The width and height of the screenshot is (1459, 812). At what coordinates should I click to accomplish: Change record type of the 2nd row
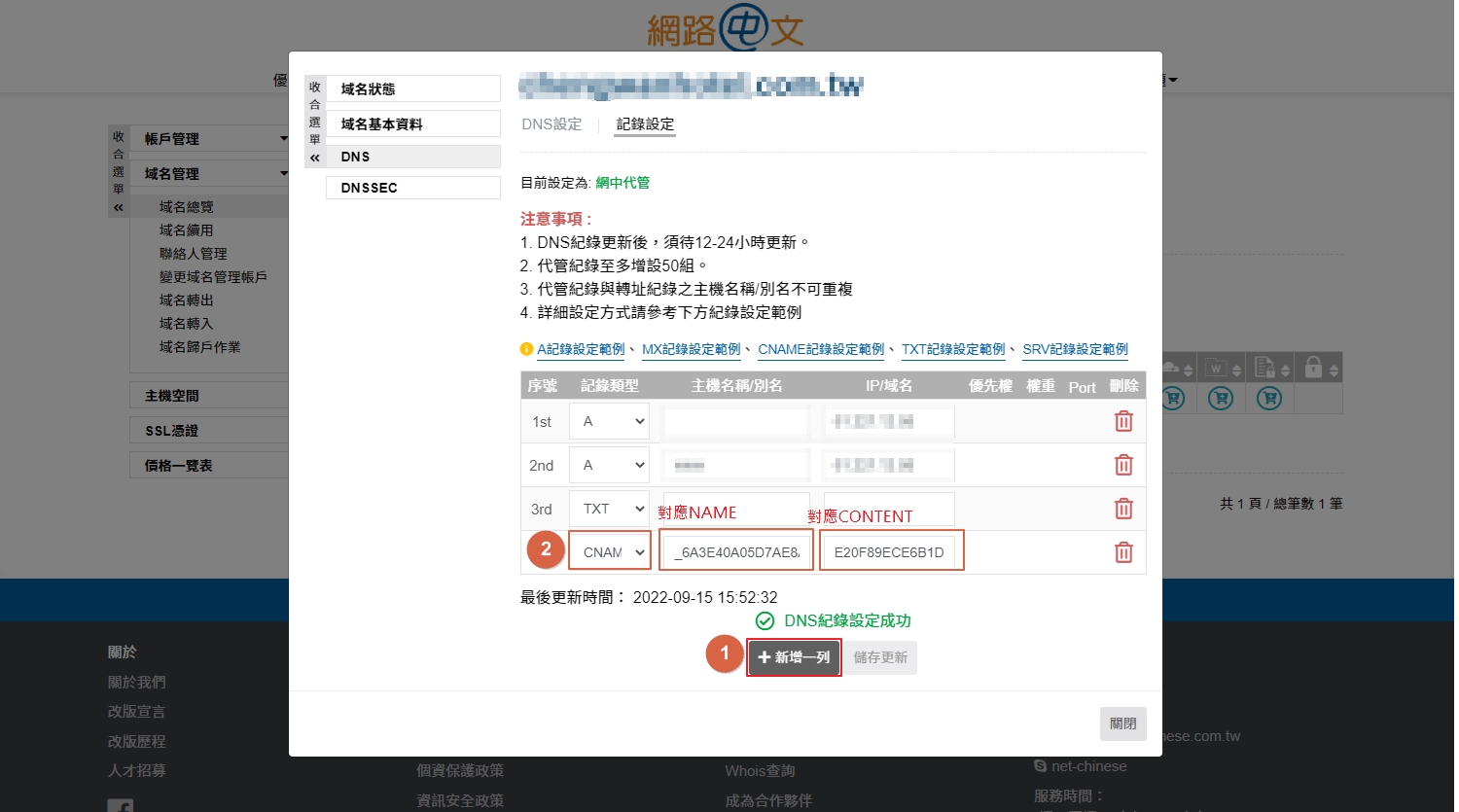tap(610, 465)
